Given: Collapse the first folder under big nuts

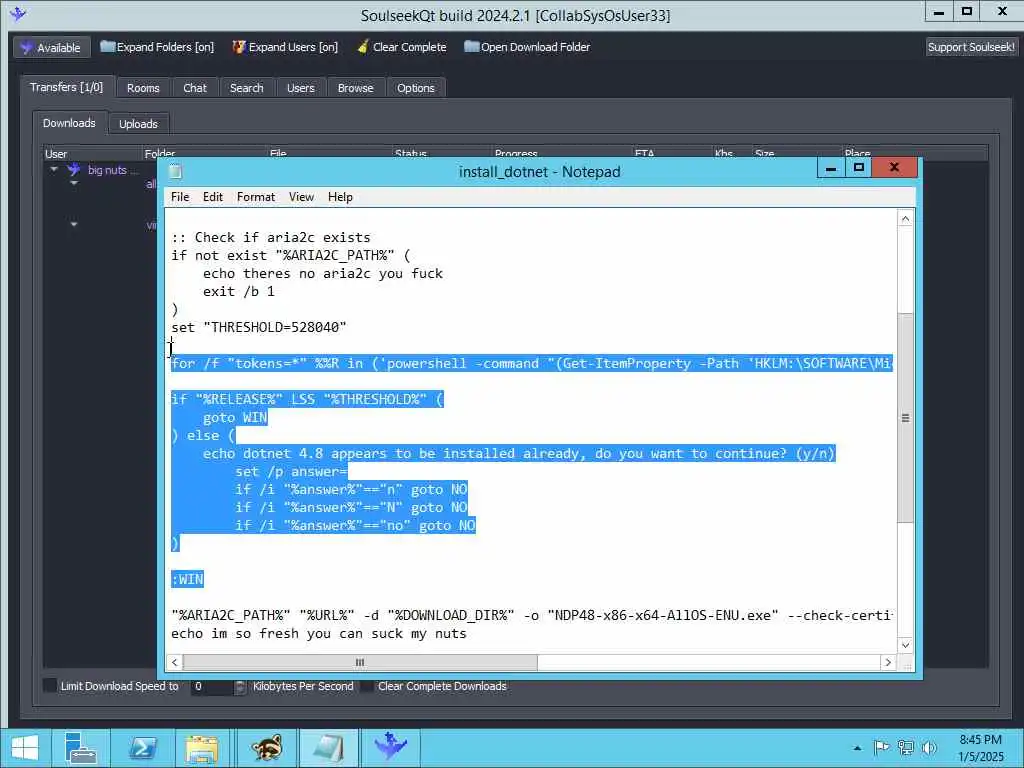Looking at the screenshot, I should (x=74, y=184).
